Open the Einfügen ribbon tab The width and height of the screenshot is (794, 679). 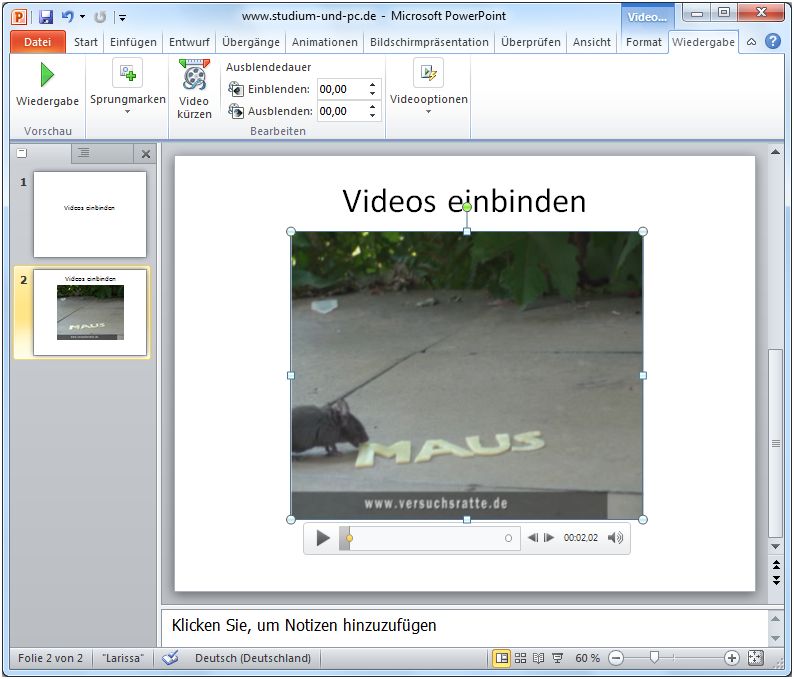click(x=133, y=42)
